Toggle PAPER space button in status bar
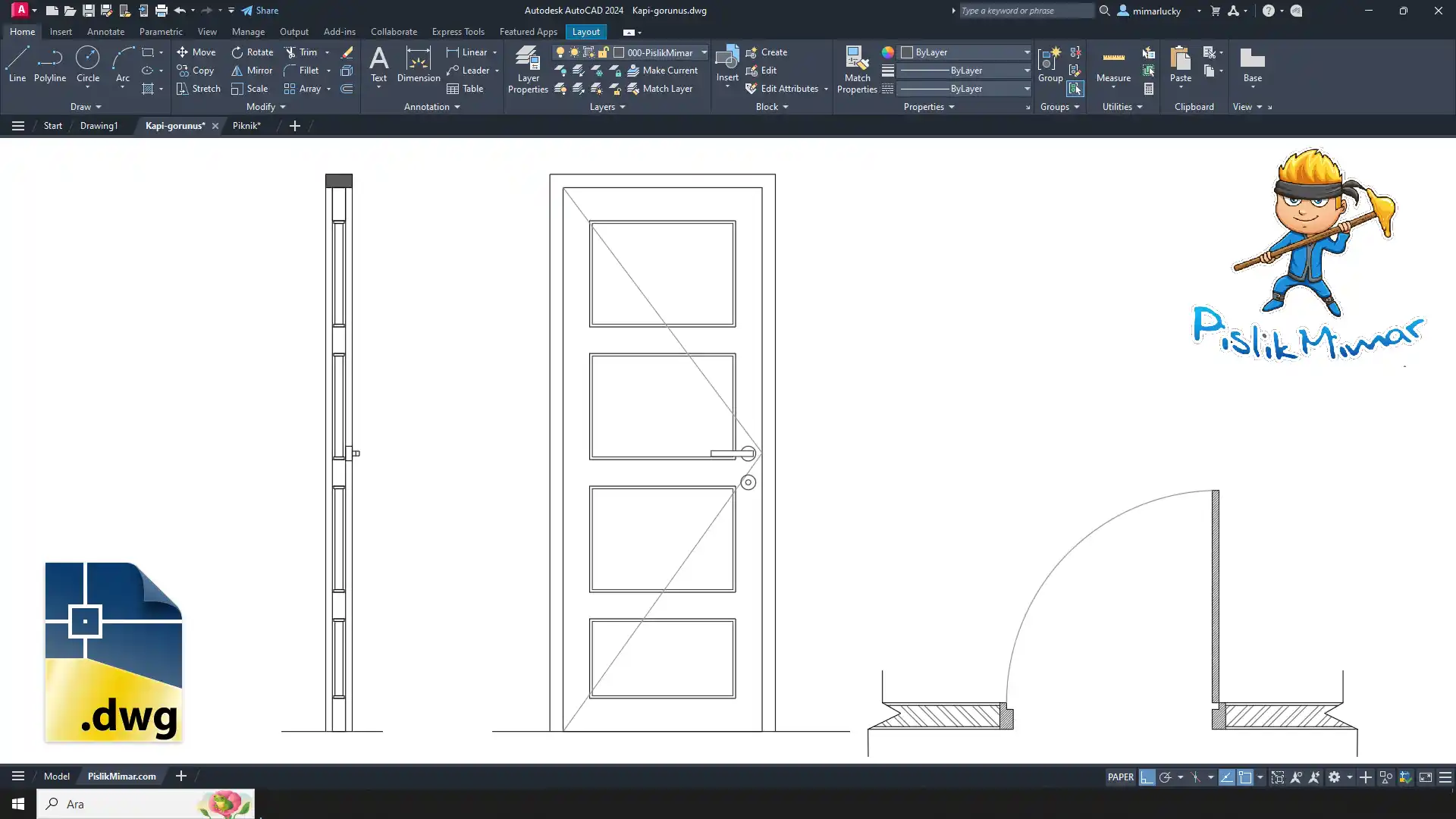1456x819 pixels. point(1120,777)
